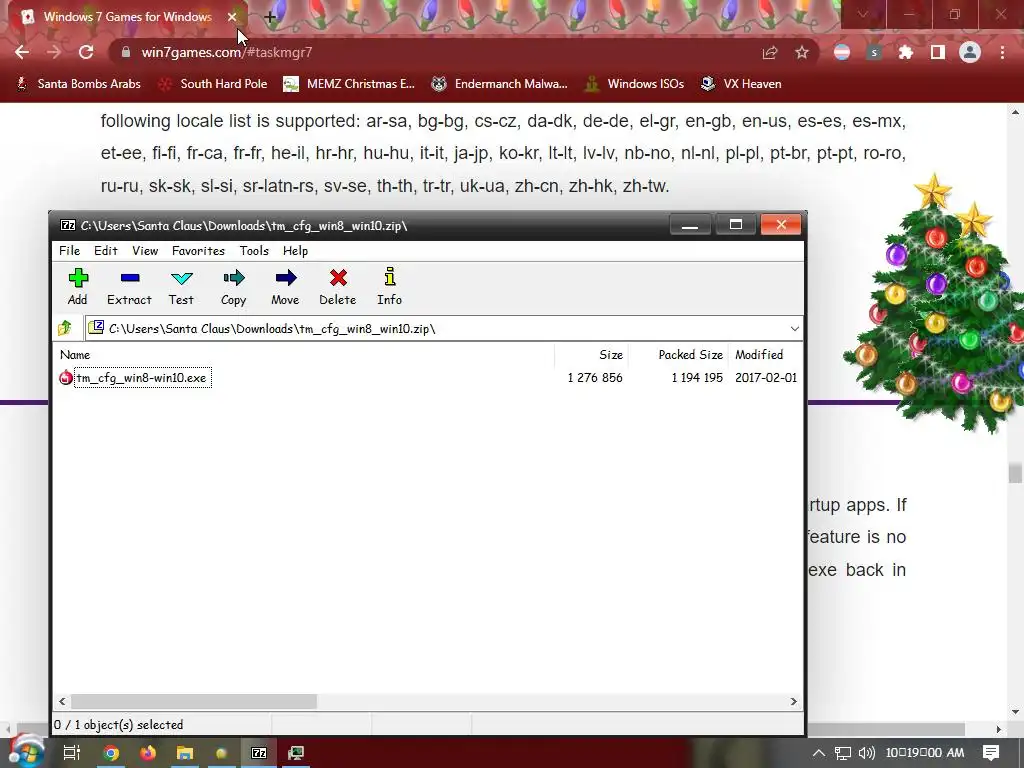Viewport: 1024px width, 768px height.
Task: Expand the 7-Zip address path dropdown
Action: pyautogui.click(x=794, y=328)
